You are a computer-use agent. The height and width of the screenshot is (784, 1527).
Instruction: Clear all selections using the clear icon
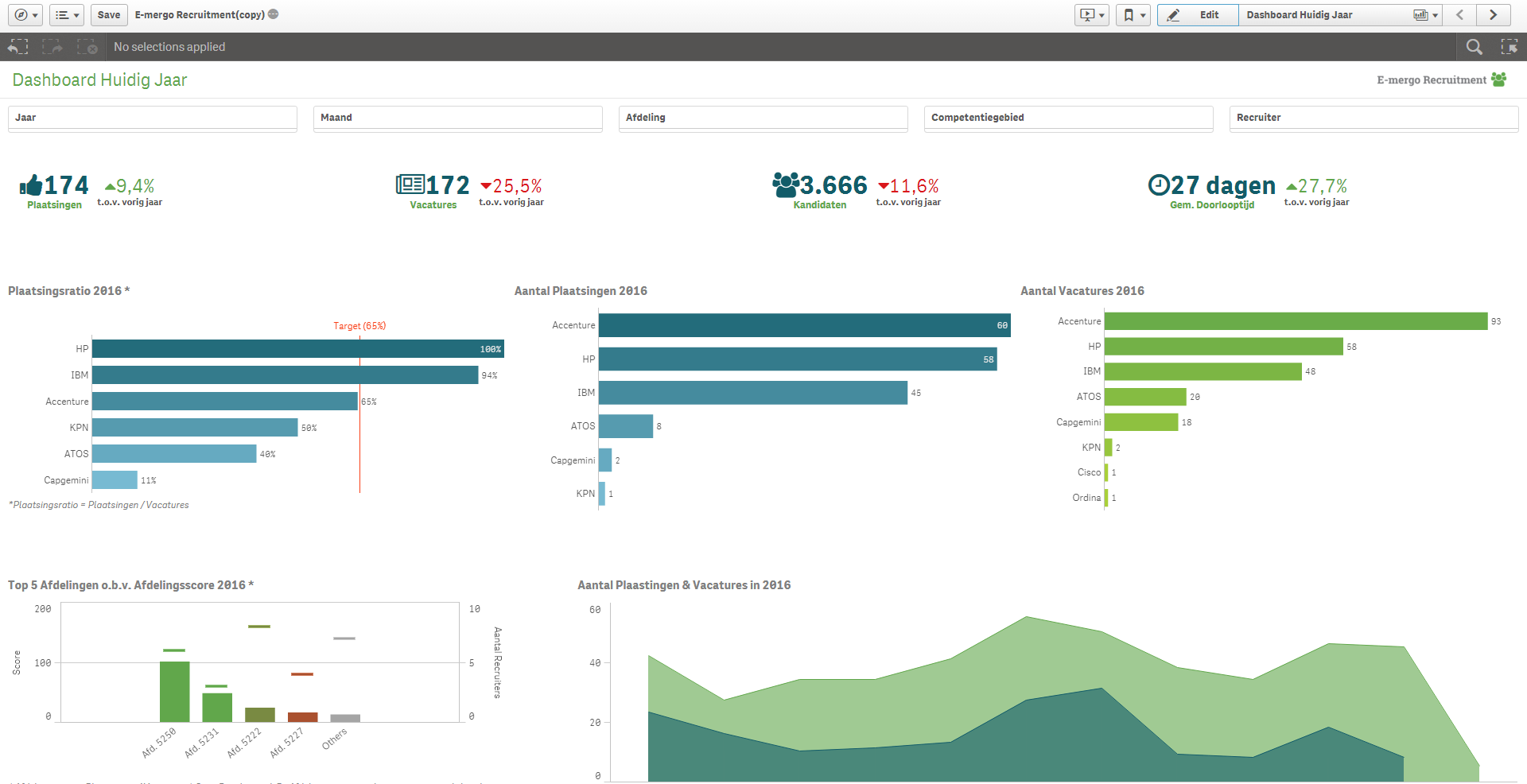click(x=86, y=47)
